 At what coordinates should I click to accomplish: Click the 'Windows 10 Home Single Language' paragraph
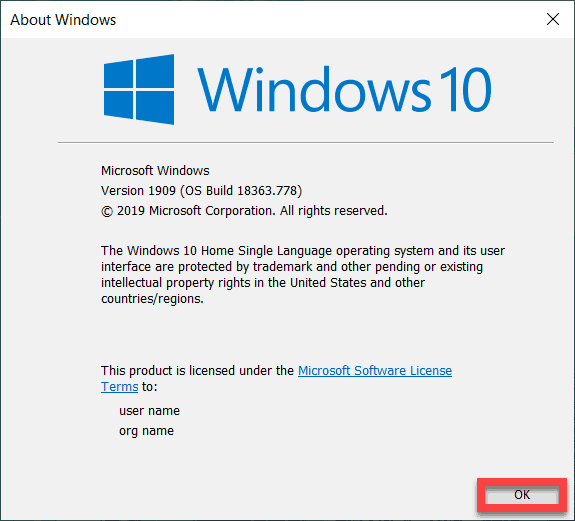coord(303,275)
